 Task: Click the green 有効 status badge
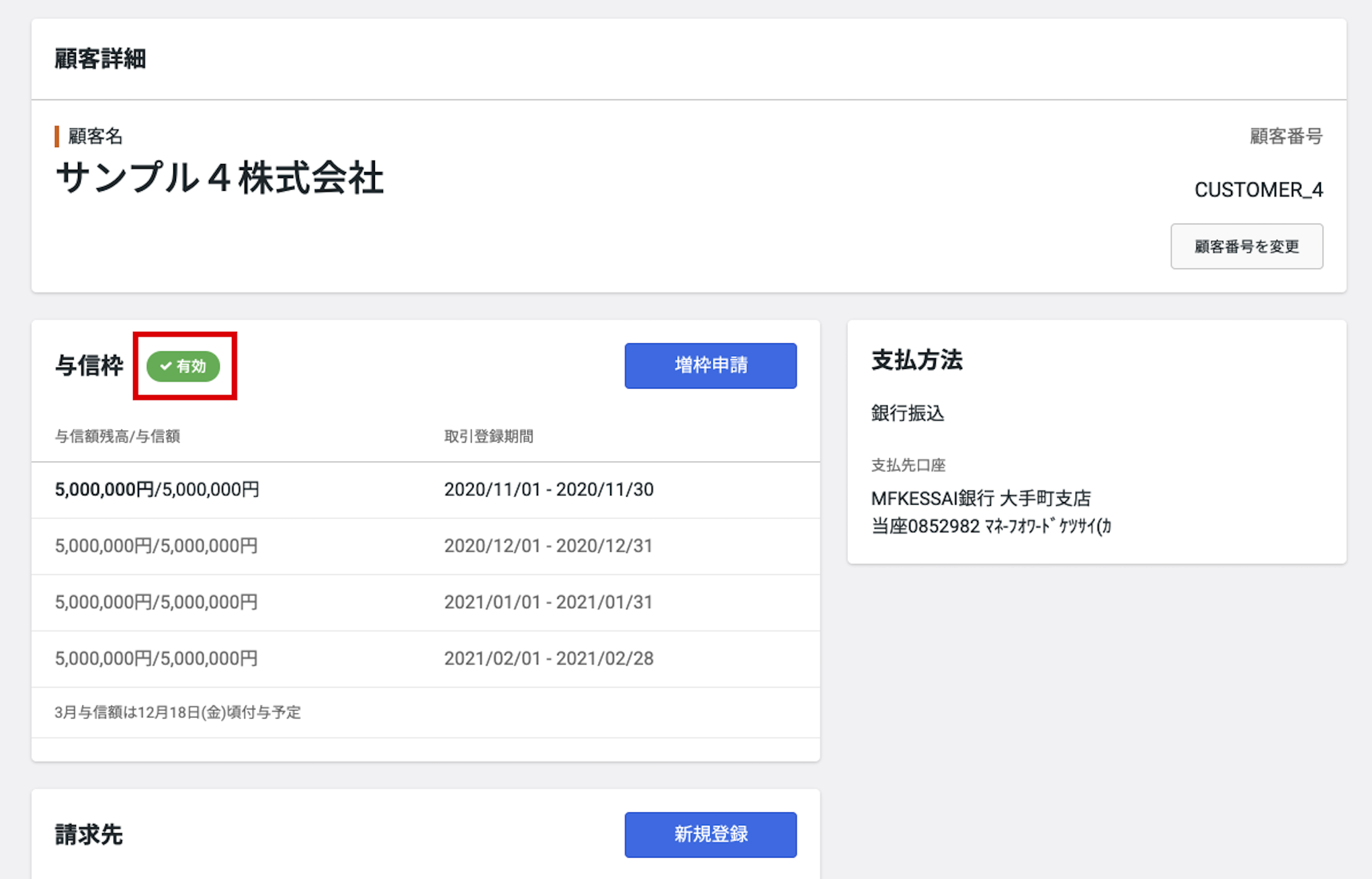183,366
